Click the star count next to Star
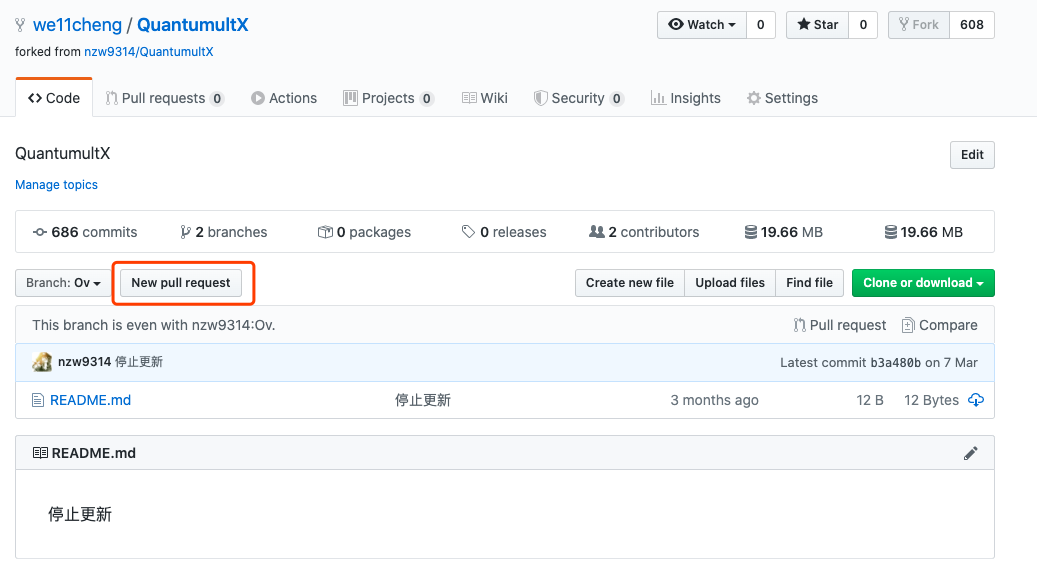The width and height of the screenshot is (1037, 584). [863, 24]
